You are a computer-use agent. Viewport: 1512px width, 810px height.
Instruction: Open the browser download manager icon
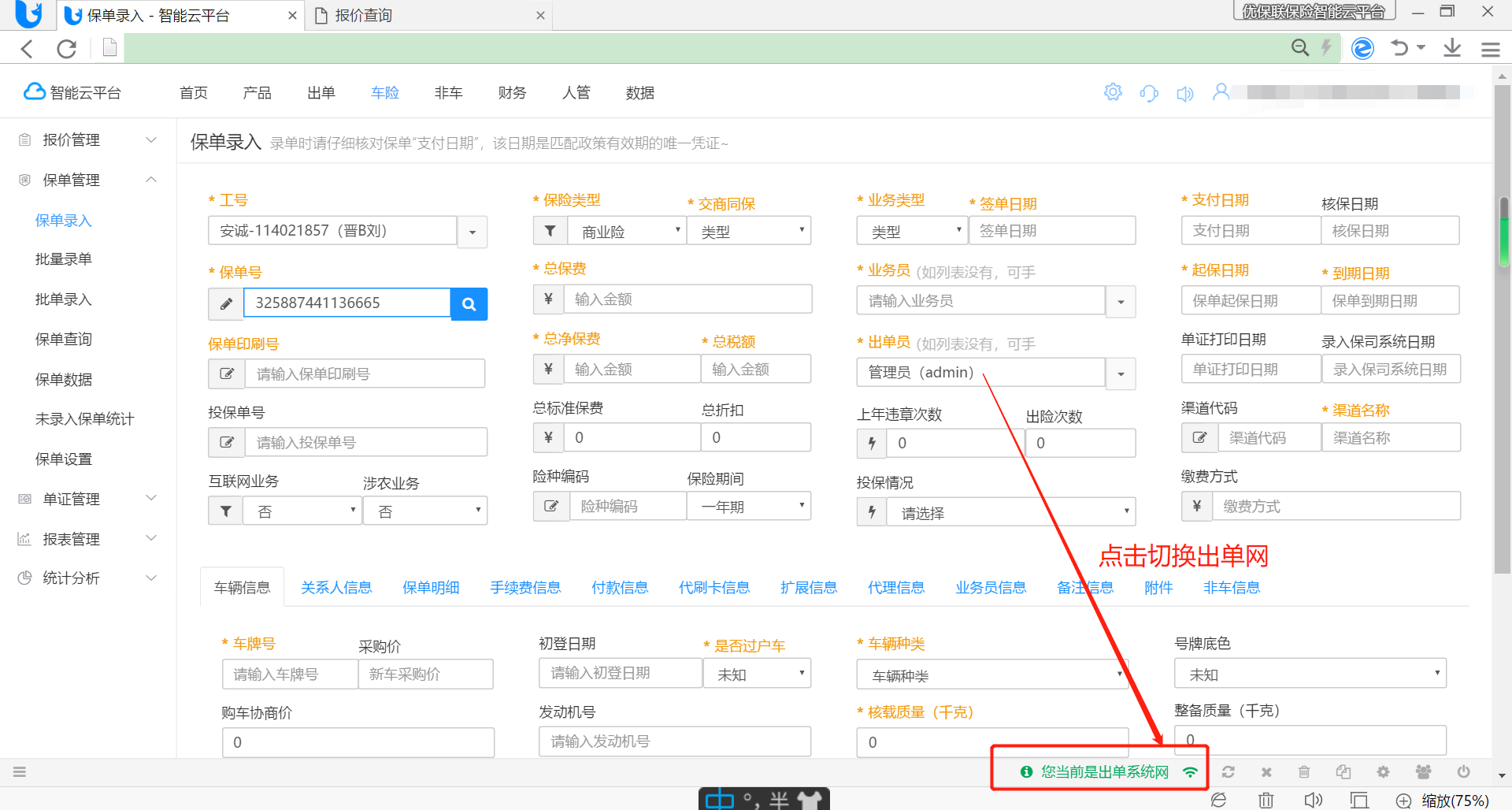pos(1452,48)
